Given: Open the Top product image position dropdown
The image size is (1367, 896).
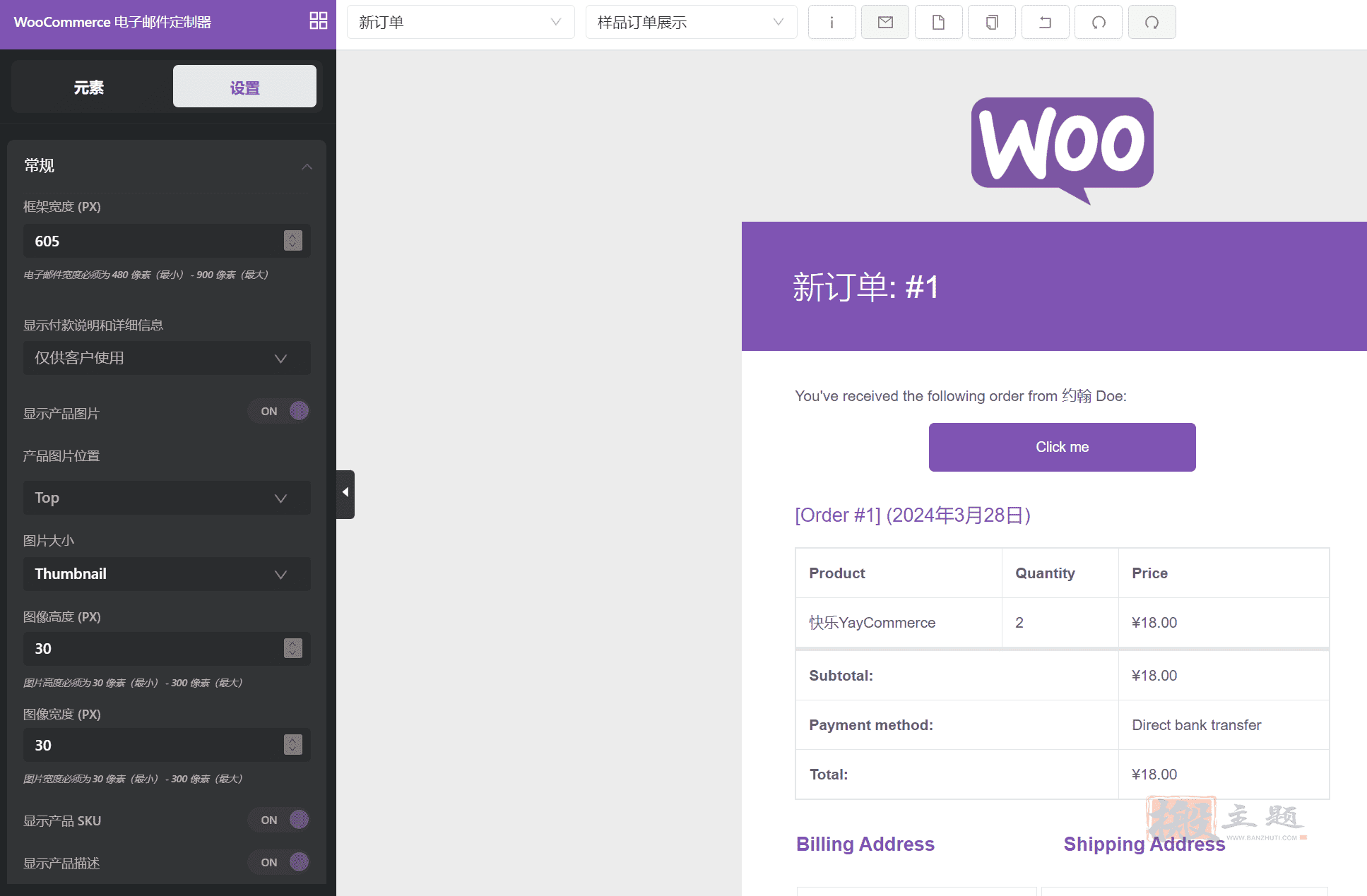Looking at the screenshot, I should 167,498.
